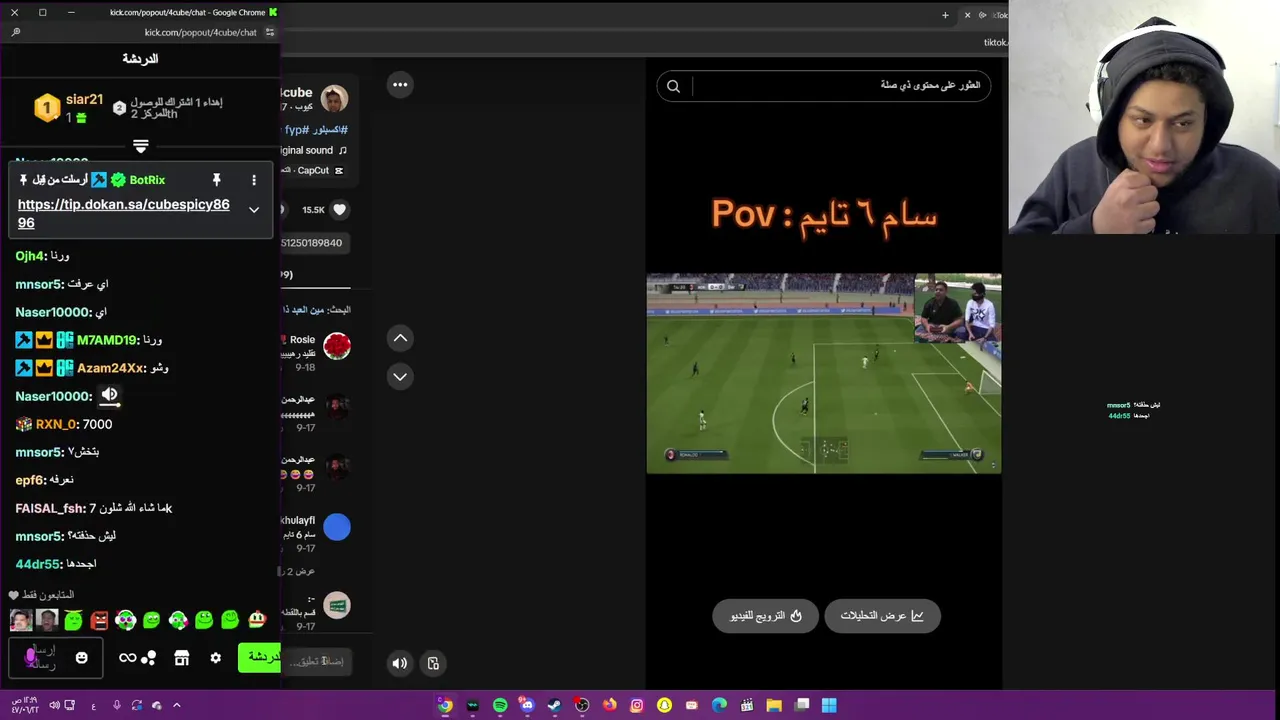
Task: Click the fyp hashtag in caption
Action: pyautogui.click(x=297, y=130)
